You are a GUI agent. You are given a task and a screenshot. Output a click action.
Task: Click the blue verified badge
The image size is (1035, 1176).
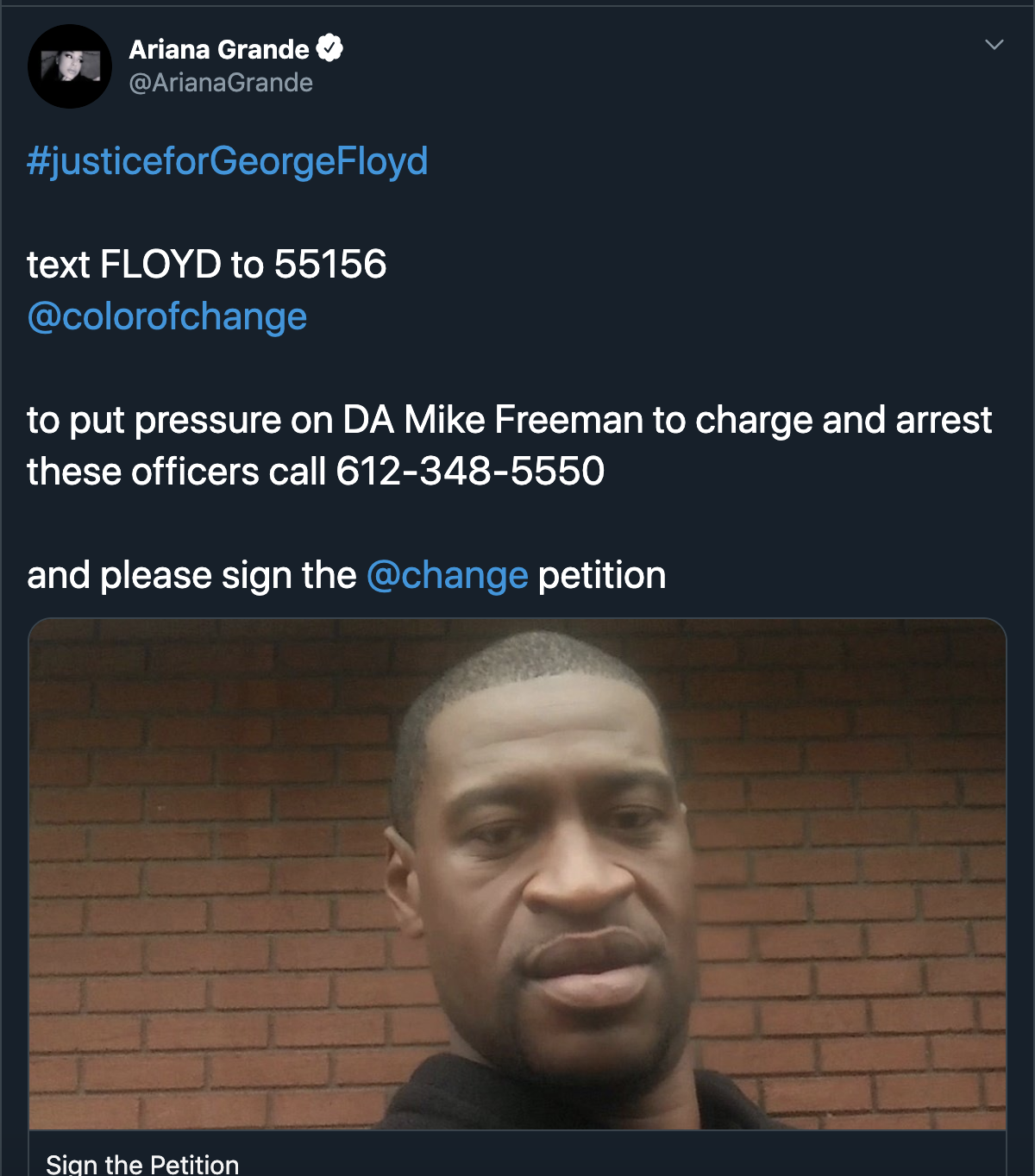[329, 48]
